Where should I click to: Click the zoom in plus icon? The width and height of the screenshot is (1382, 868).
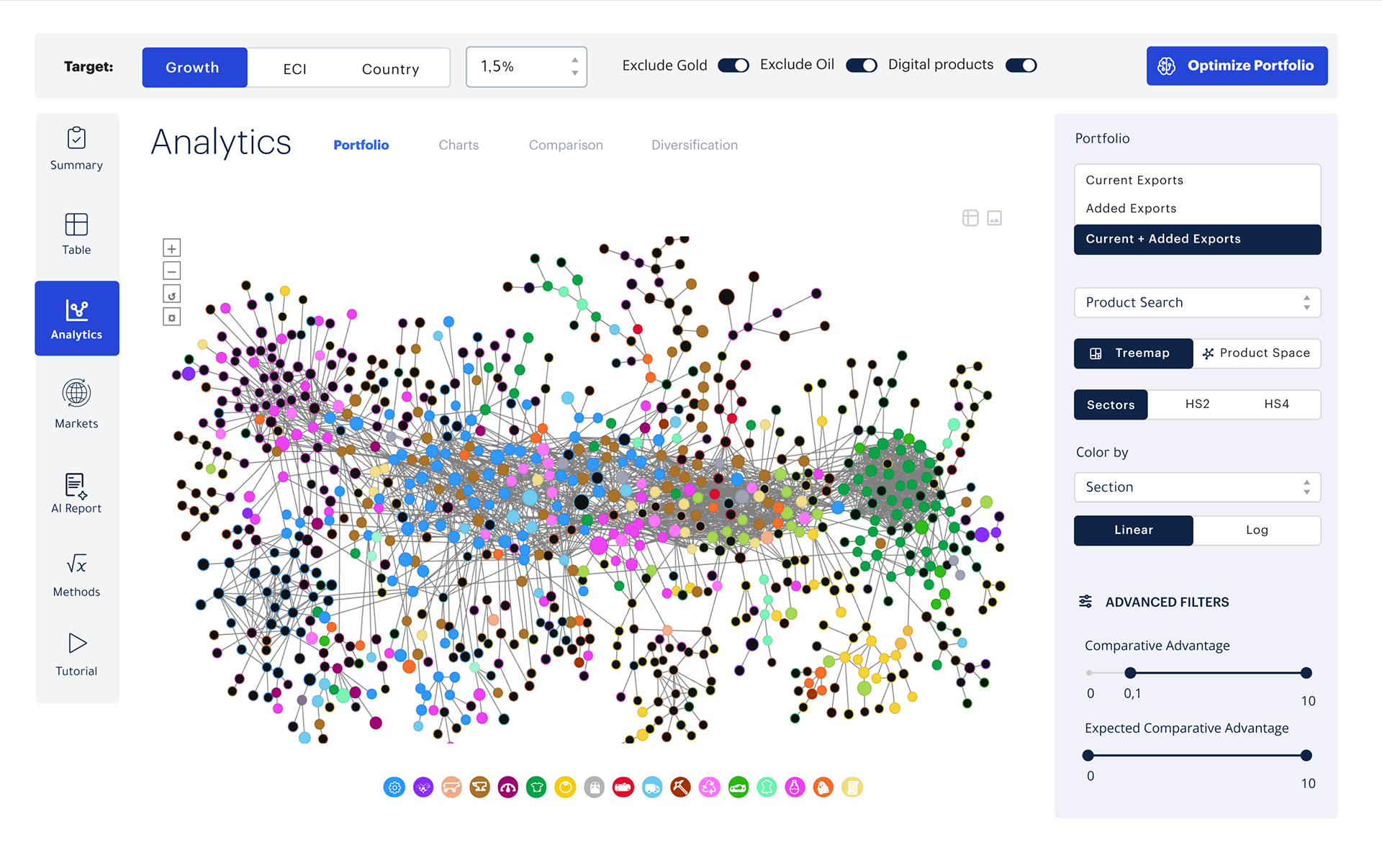coord(171,248)
